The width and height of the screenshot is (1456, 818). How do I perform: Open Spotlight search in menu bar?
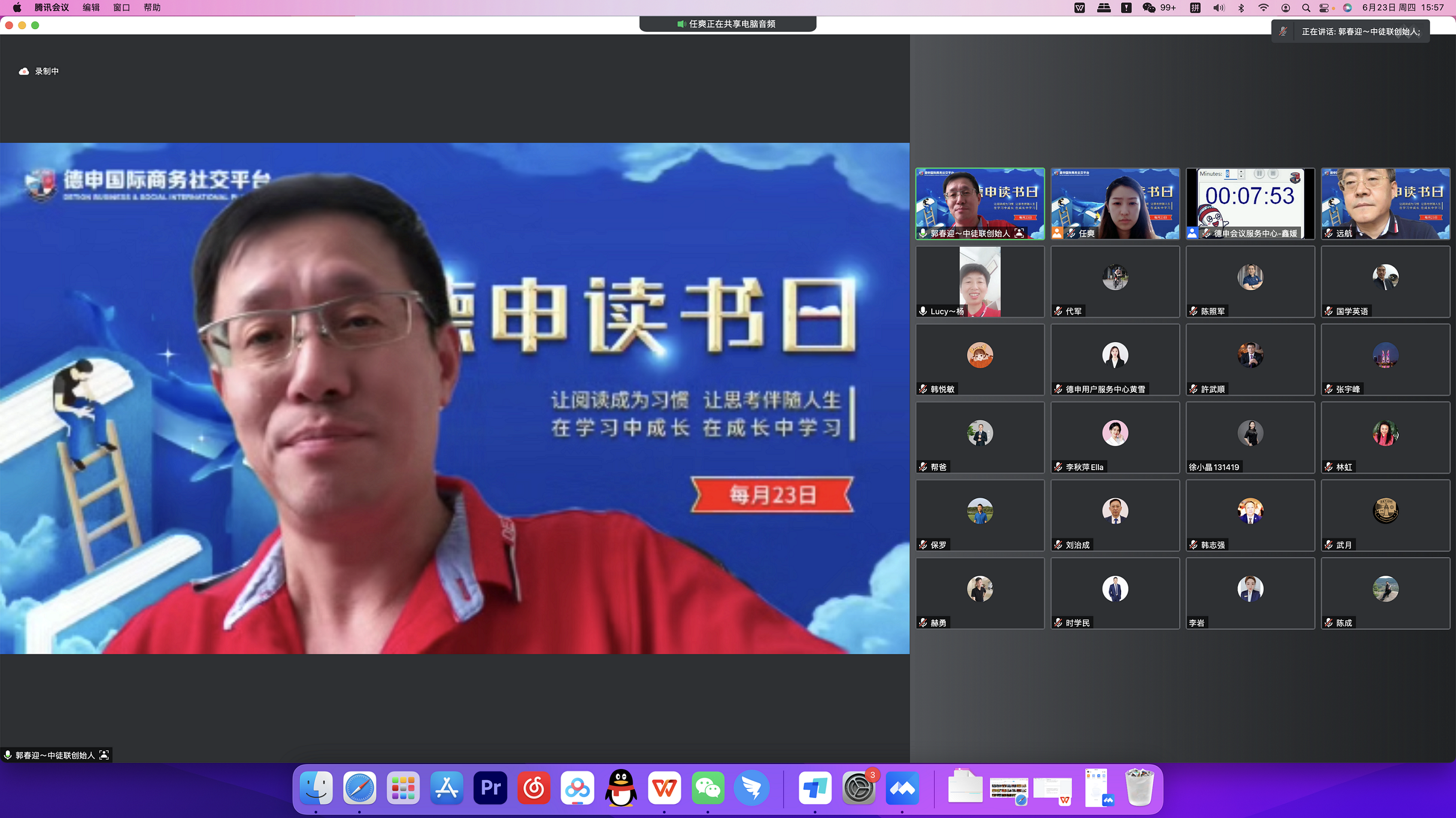(1306, 7)
